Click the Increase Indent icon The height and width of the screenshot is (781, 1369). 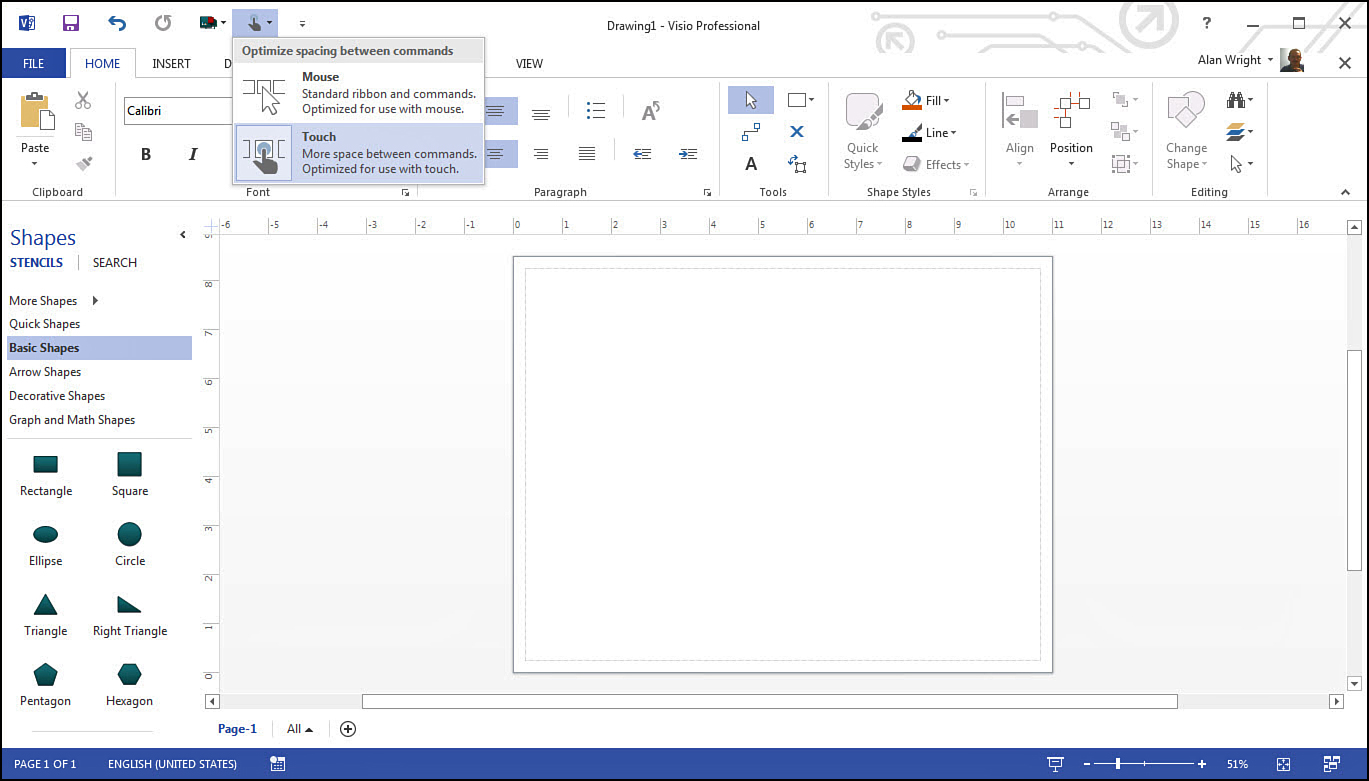pos(688,154)
